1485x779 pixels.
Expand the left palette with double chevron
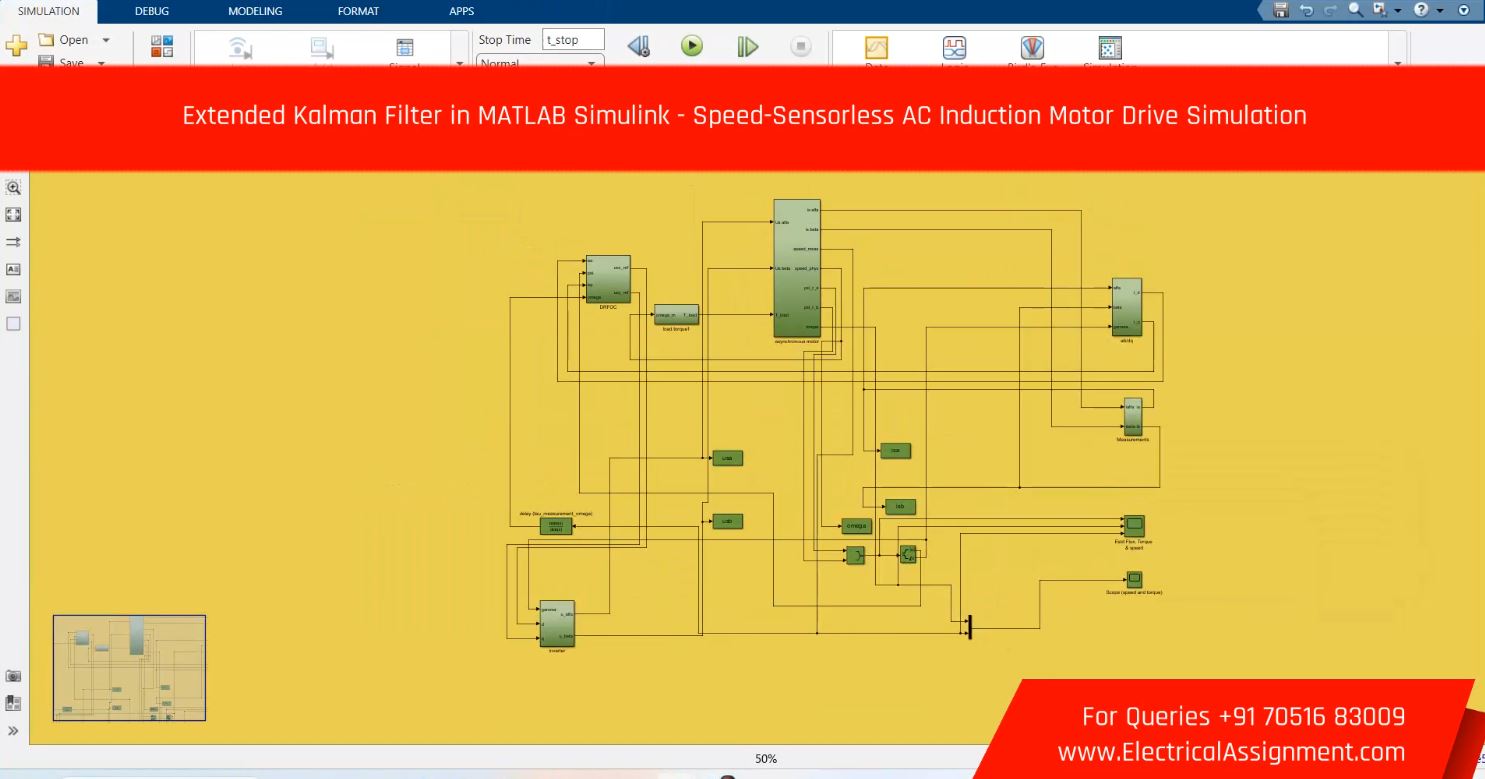coord(14,731)
